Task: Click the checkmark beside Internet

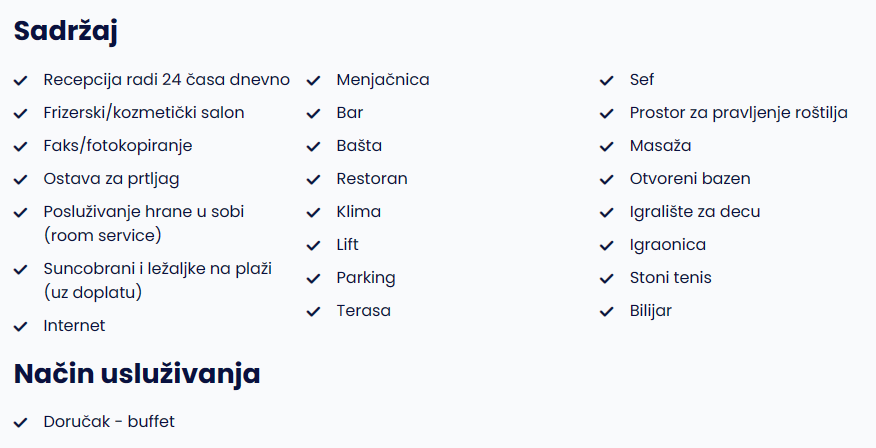Action: click(21, 326)
